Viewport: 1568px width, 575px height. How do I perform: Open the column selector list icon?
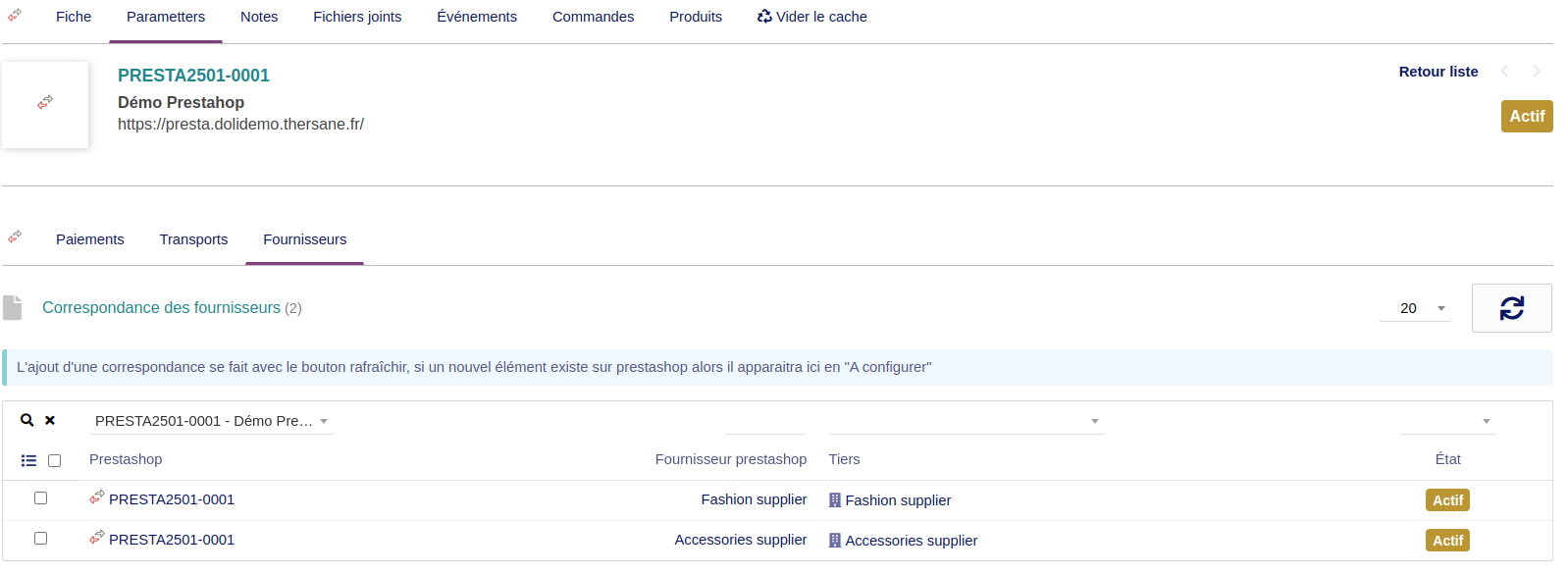point(29,460)
